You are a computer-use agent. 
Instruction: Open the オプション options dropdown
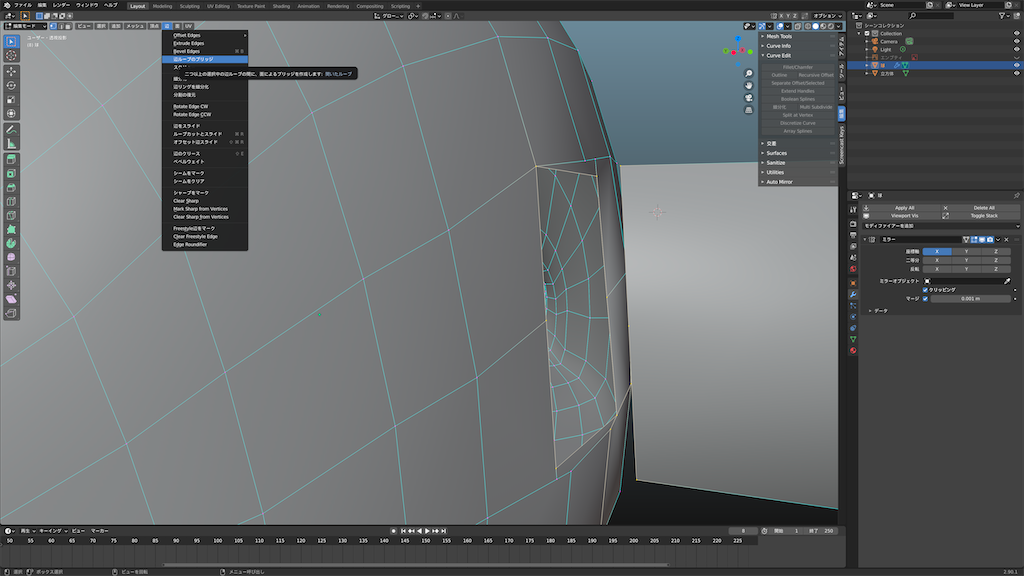click(827, 16)
